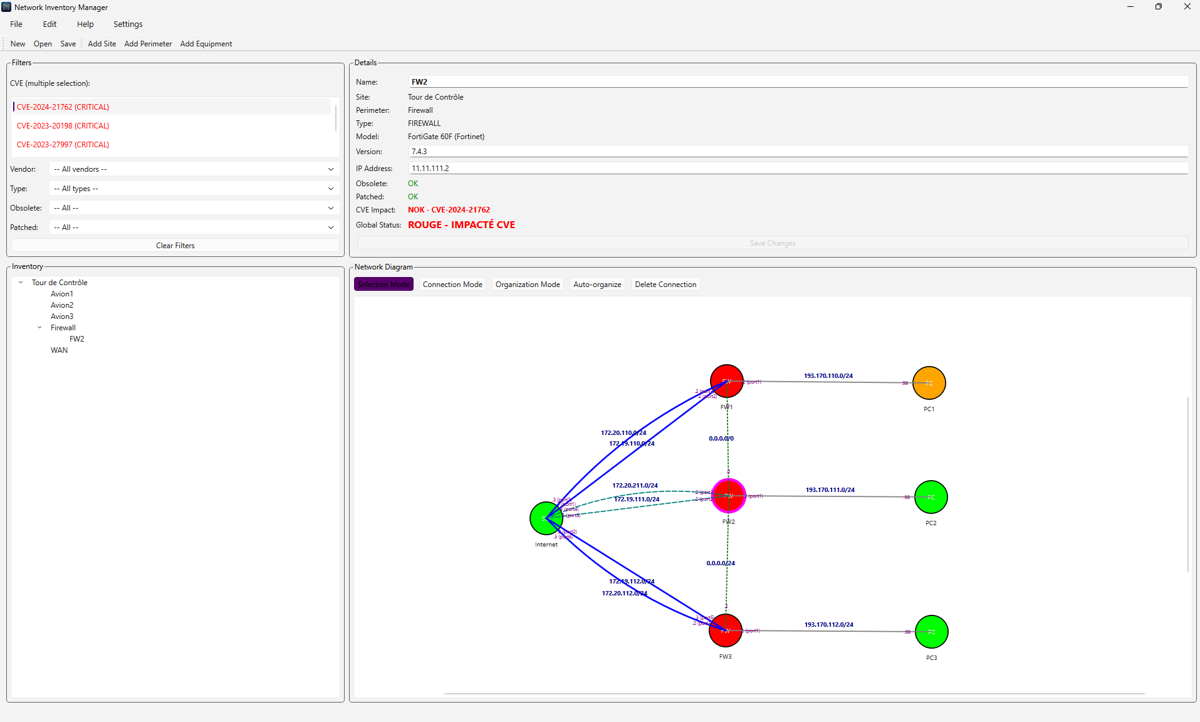Click the Clear Filters button

tap(175, 245)
